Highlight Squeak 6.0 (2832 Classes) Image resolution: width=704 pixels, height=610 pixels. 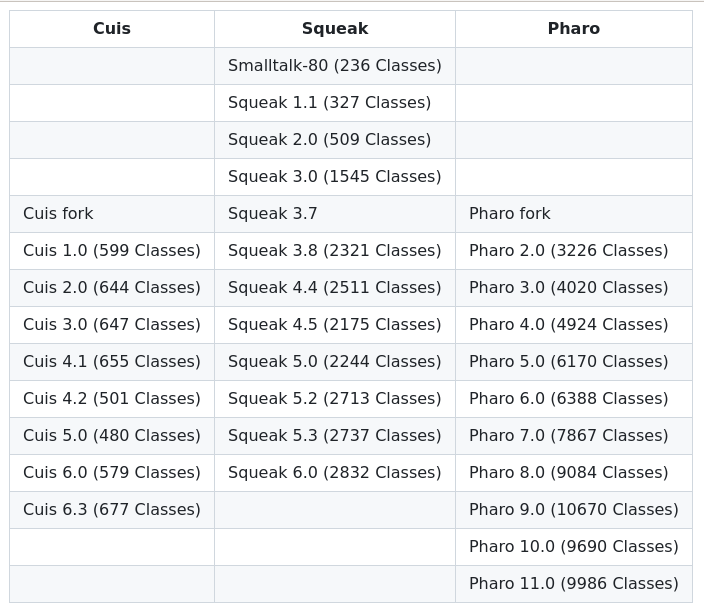click(335, 473)
